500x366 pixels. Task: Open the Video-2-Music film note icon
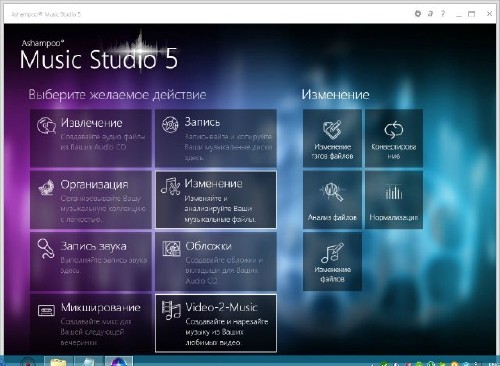[x=171, y=310]
